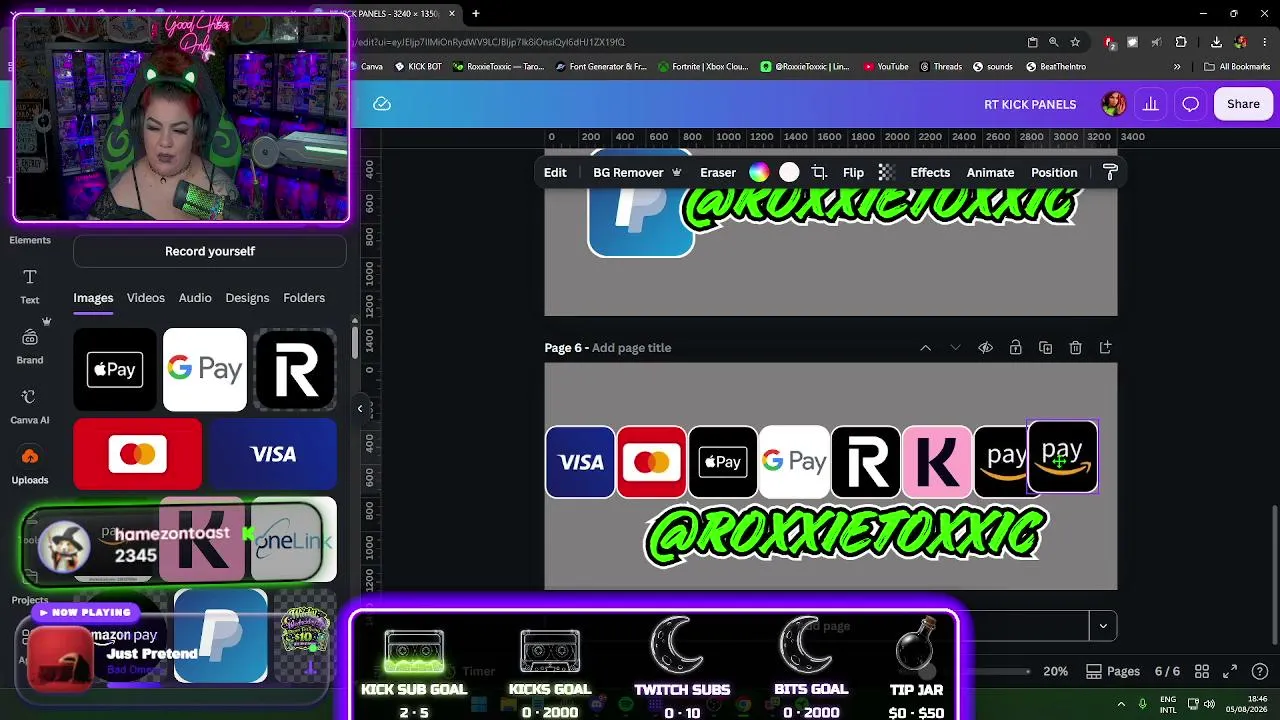This screenshot has width=1280, height=720.
Task: Open the Pages view
Action: [1113, 671]
